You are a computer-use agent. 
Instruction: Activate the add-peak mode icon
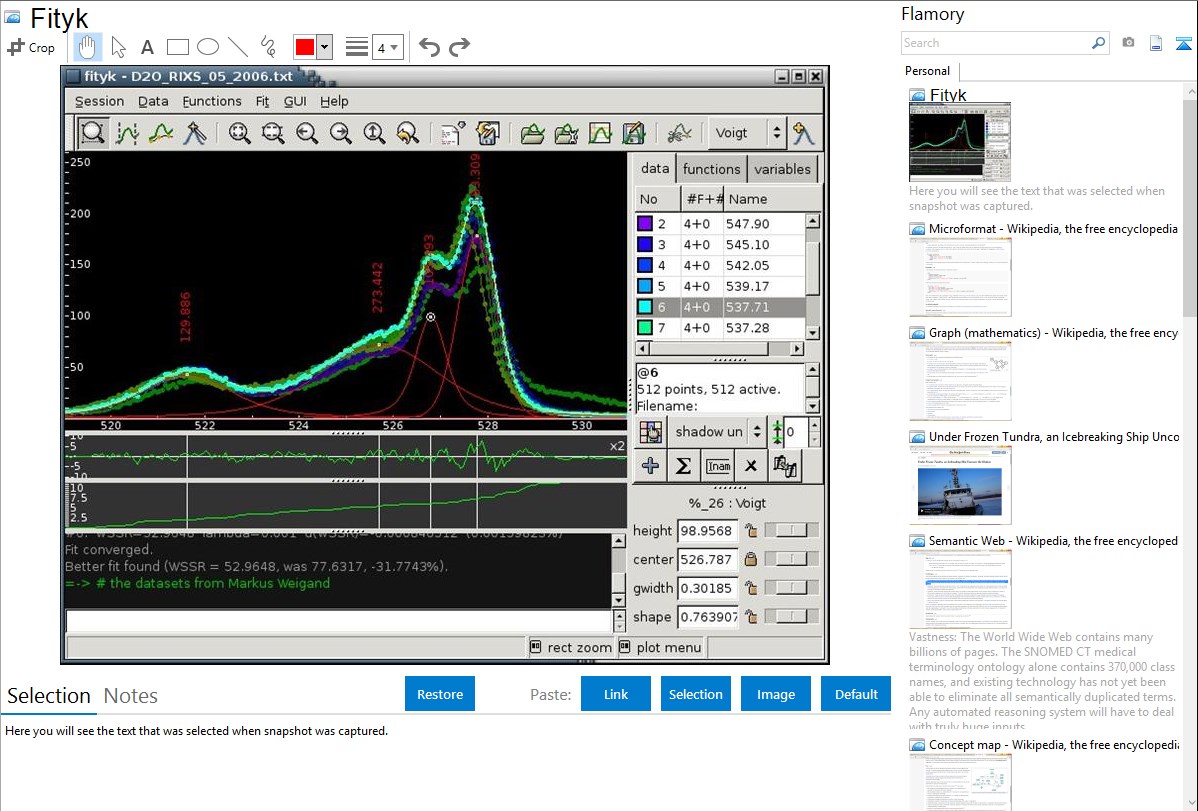pyautogui.click(x=195, y=133)
